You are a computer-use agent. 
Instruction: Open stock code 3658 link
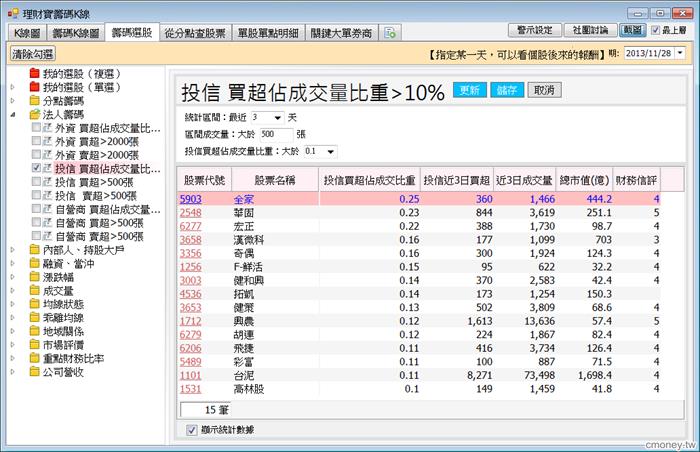pos(191,239)
